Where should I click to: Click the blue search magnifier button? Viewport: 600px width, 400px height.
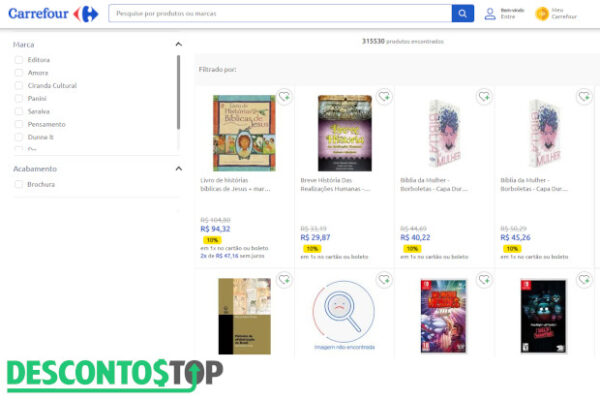pyautogui.click(x=463, y=13)
